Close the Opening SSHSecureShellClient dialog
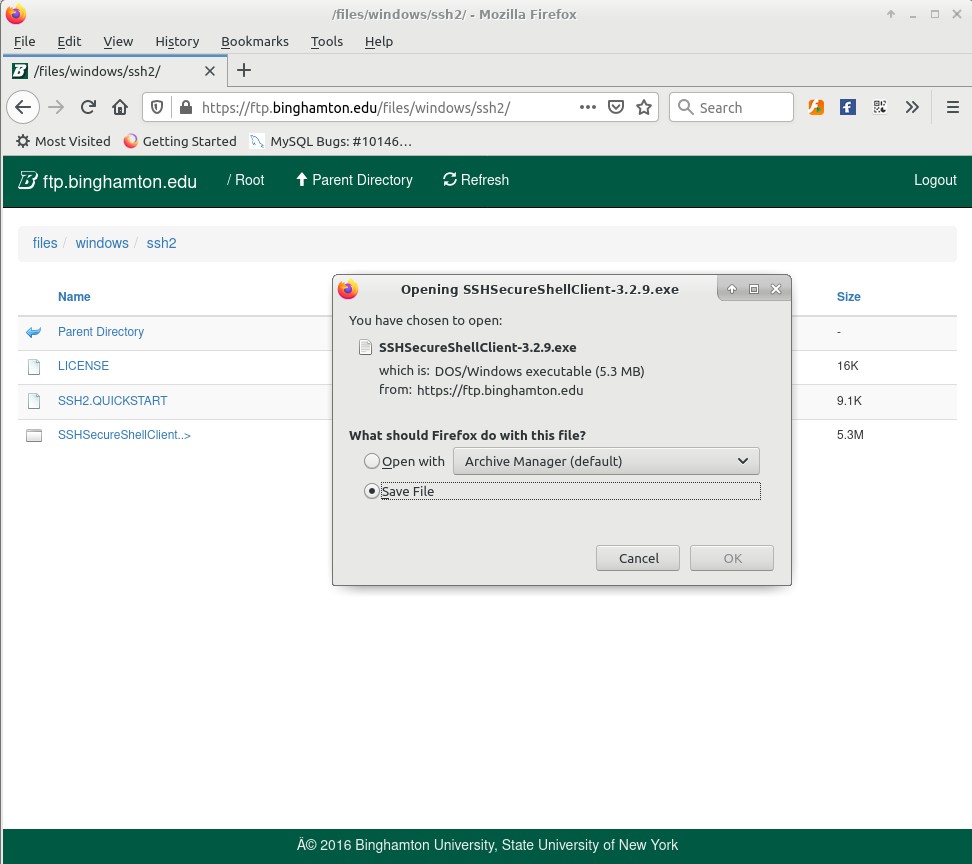This screenshot has width=972, height=864. pyautogui.click(x=775, y=289)
